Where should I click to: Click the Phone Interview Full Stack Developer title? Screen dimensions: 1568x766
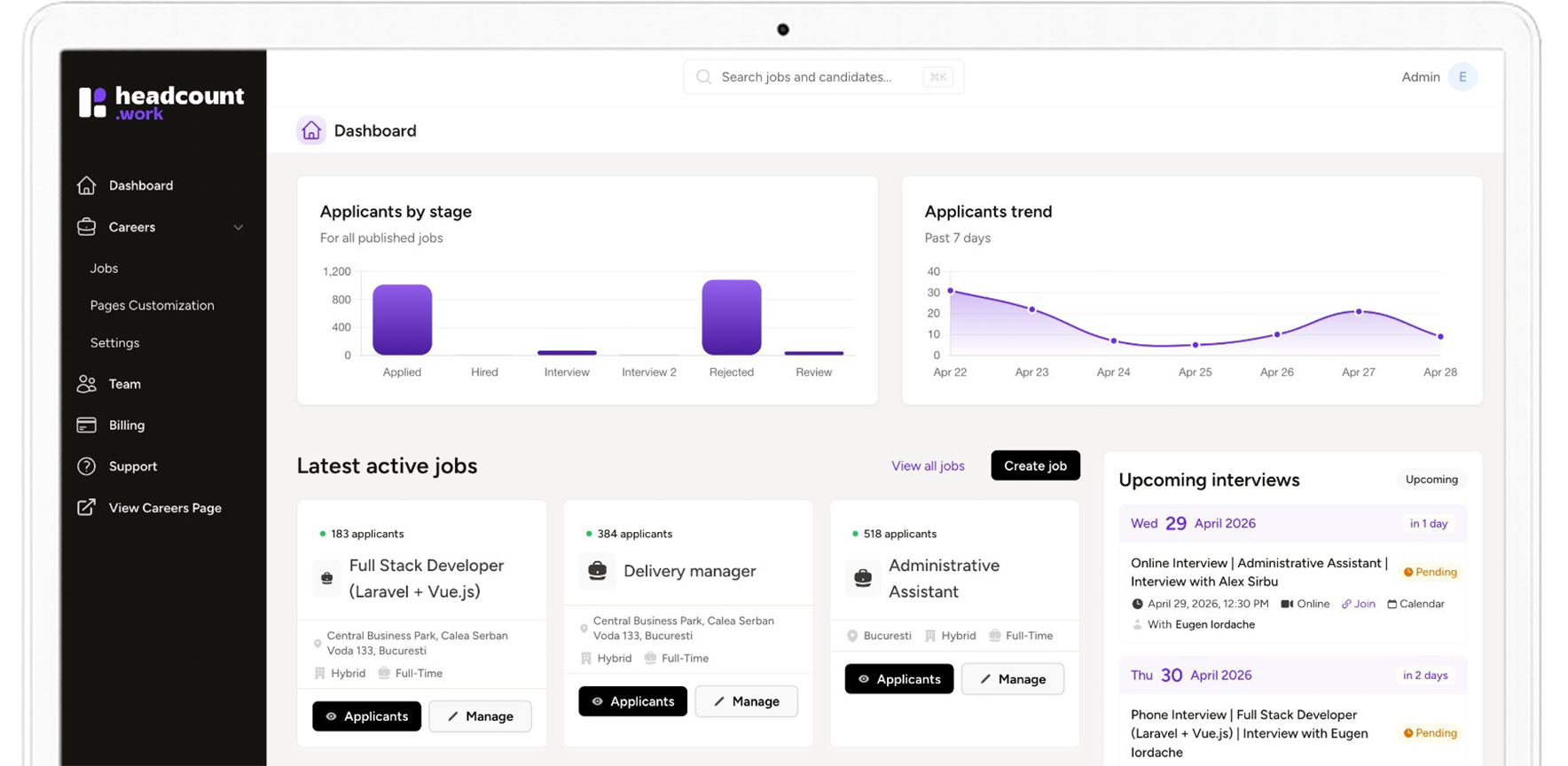coord(1250,733)
